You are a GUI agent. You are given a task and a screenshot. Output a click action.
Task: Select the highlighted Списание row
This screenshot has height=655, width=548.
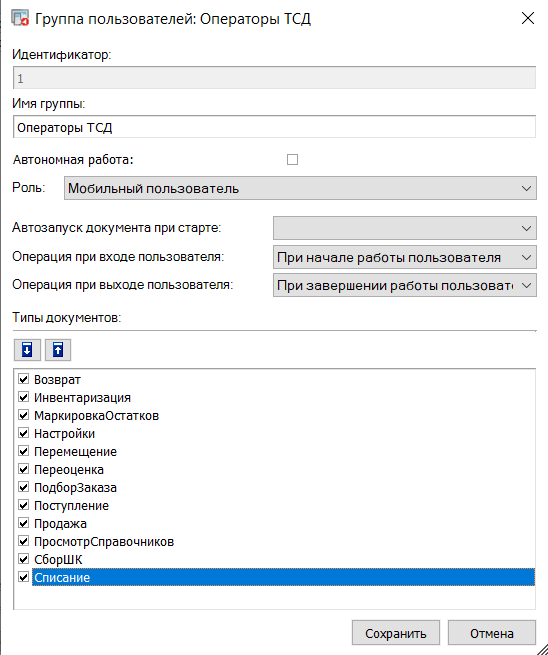[283, 577]
